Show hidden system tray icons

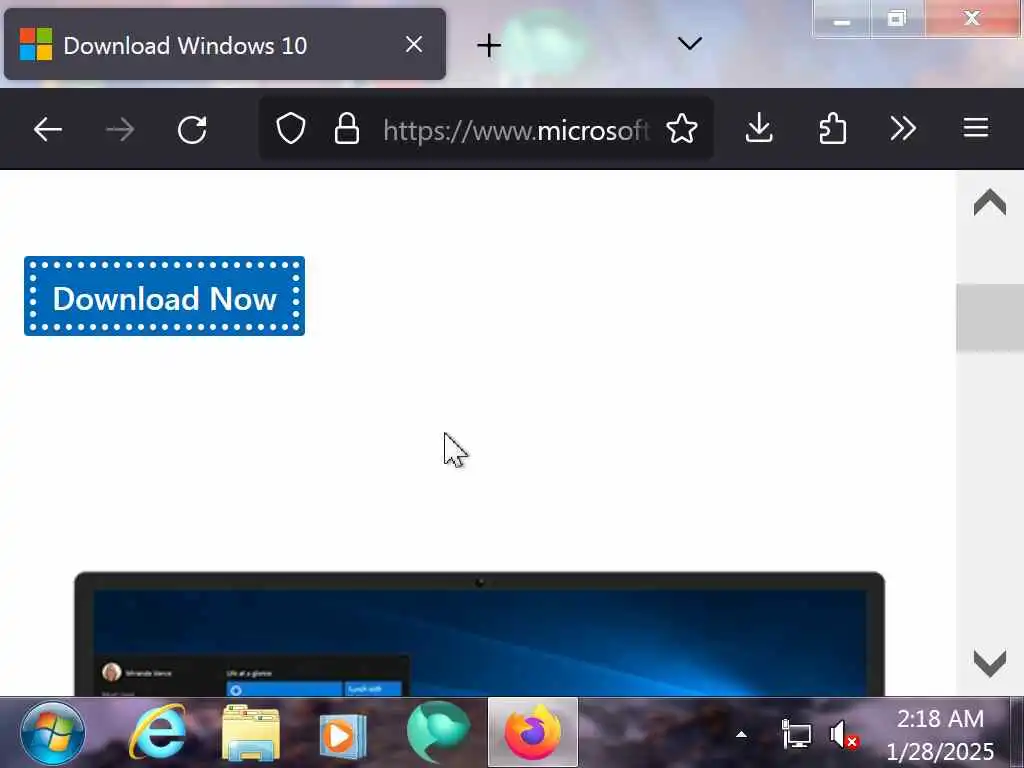click(x=741, y=735)
